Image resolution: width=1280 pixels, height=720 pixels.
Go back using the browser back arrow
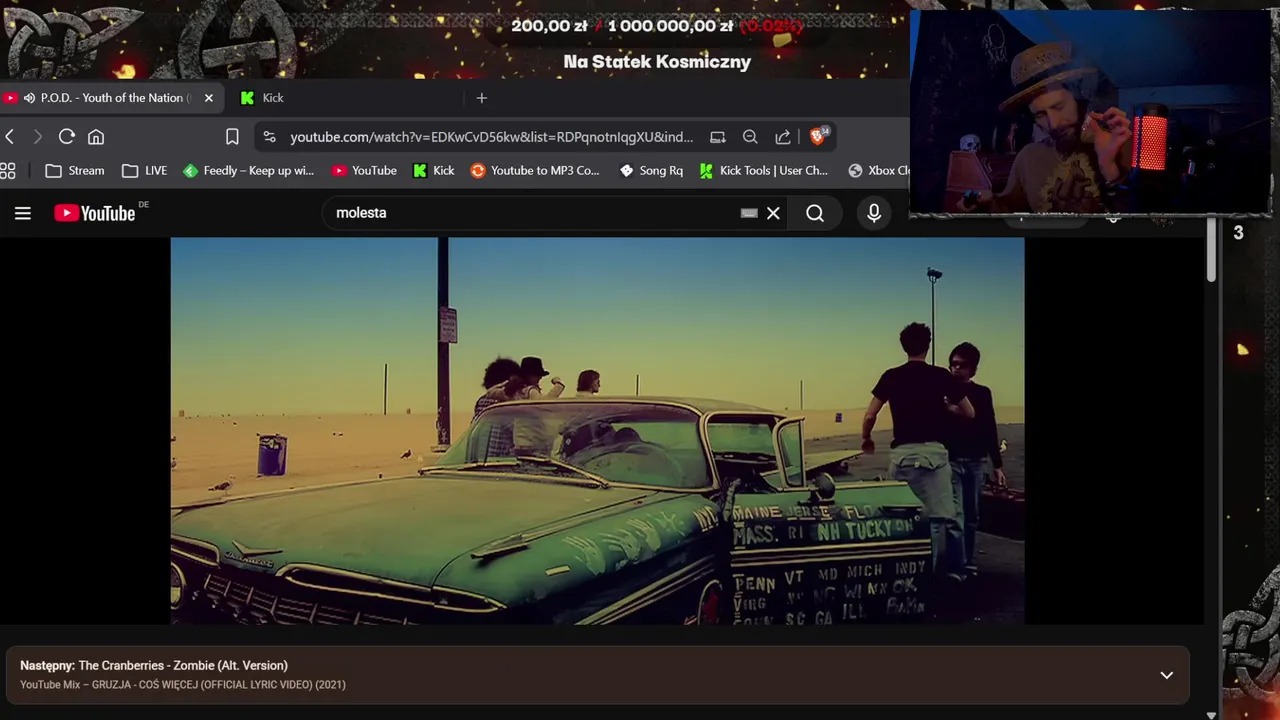coord(10,137)
